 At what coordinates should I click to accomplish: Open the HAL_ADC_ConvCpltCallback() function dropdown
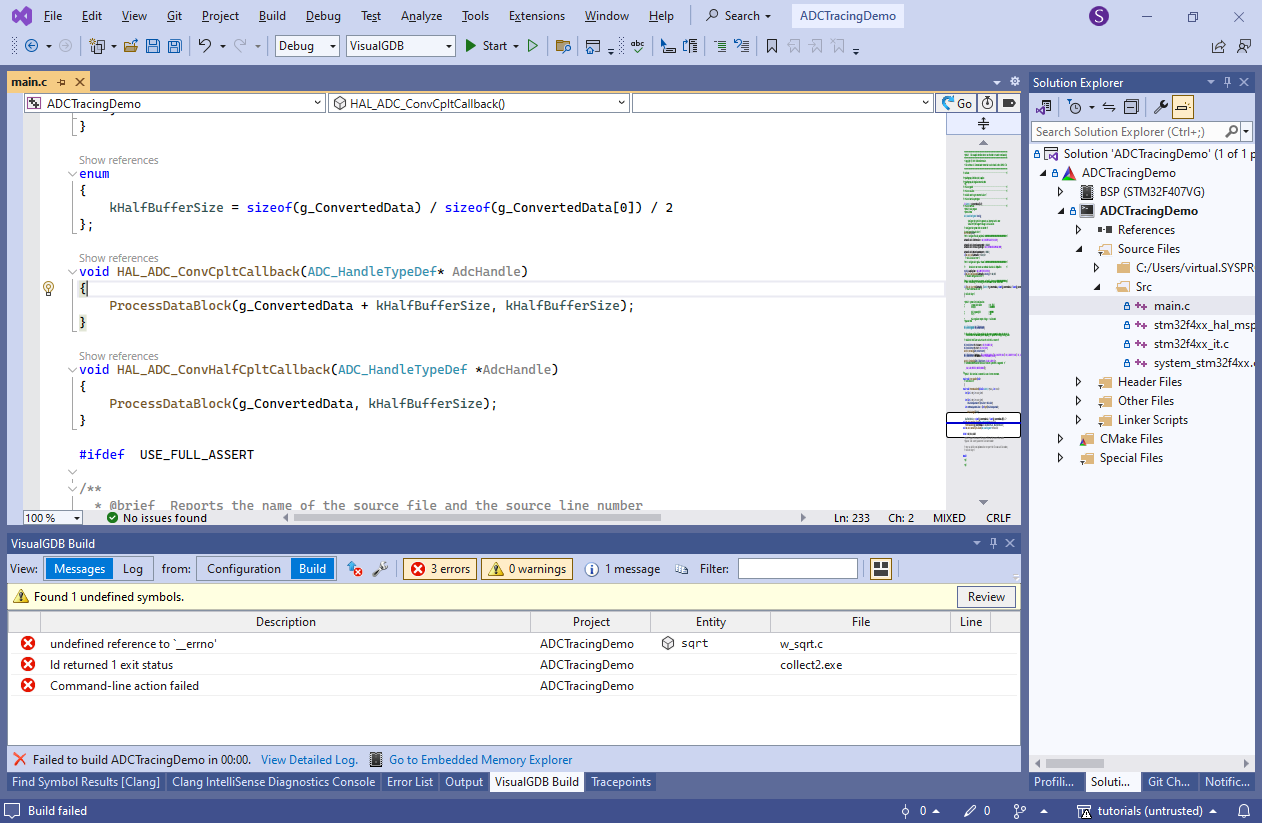tap(479, 103)
